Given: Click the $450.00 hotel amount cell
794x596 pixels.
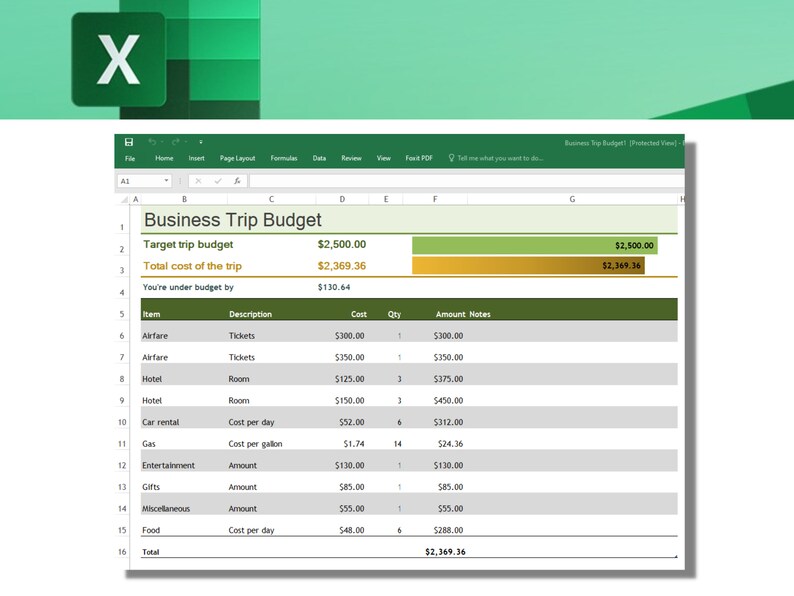Looking at the screenshot, I should 448,401.
